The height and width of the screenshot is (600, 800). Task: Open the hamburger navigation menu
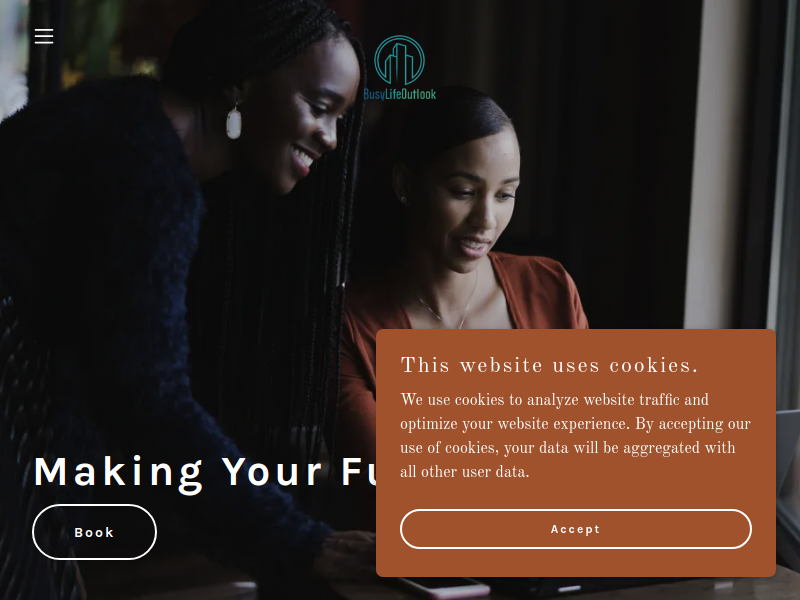[44, 36]
